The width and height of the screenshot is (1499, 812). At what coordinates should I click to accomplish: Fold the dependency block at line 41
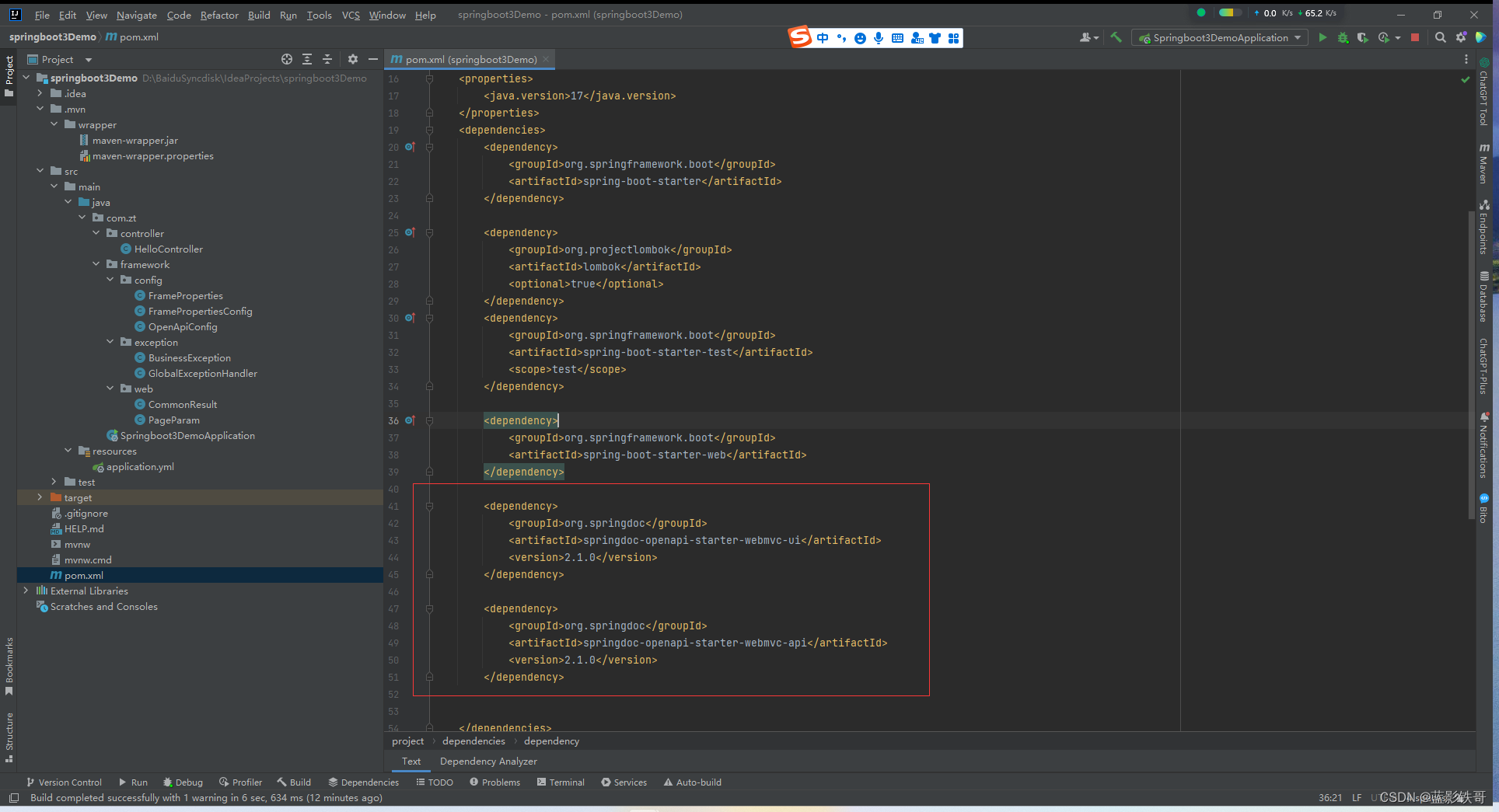pos(429,506)
